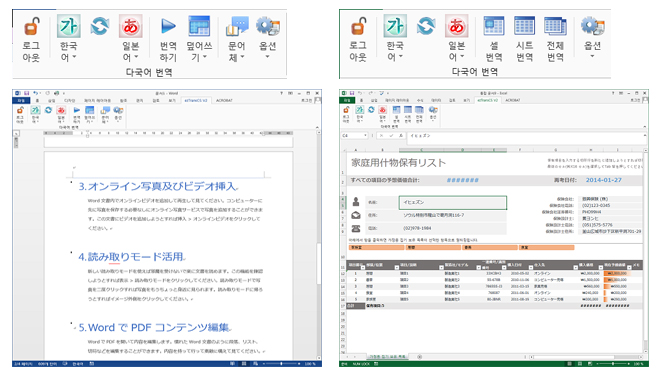Select ezTransCS v2 tab in Word window
Image resolution: width=663 pixels, height=376 pixels.
[x=196, y=101]
